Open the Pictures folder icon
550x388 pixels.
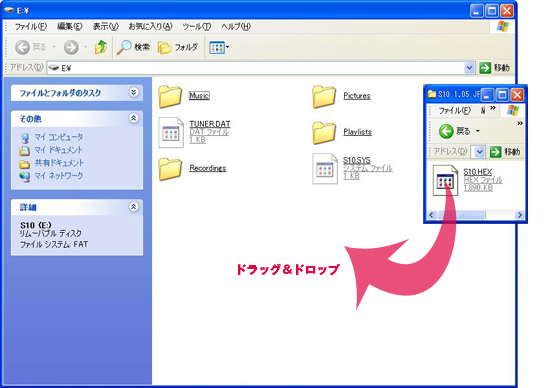tap(324, 96)
